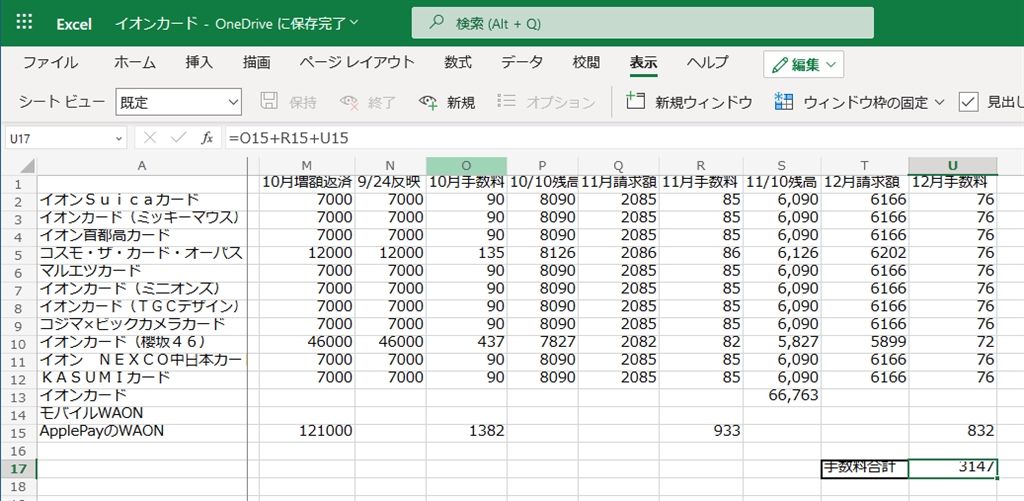This screenshot has width=1024, height=501.
Task: Click the 12月手数料 header cell
Action: pyautogui.click(x=953, y=182)
